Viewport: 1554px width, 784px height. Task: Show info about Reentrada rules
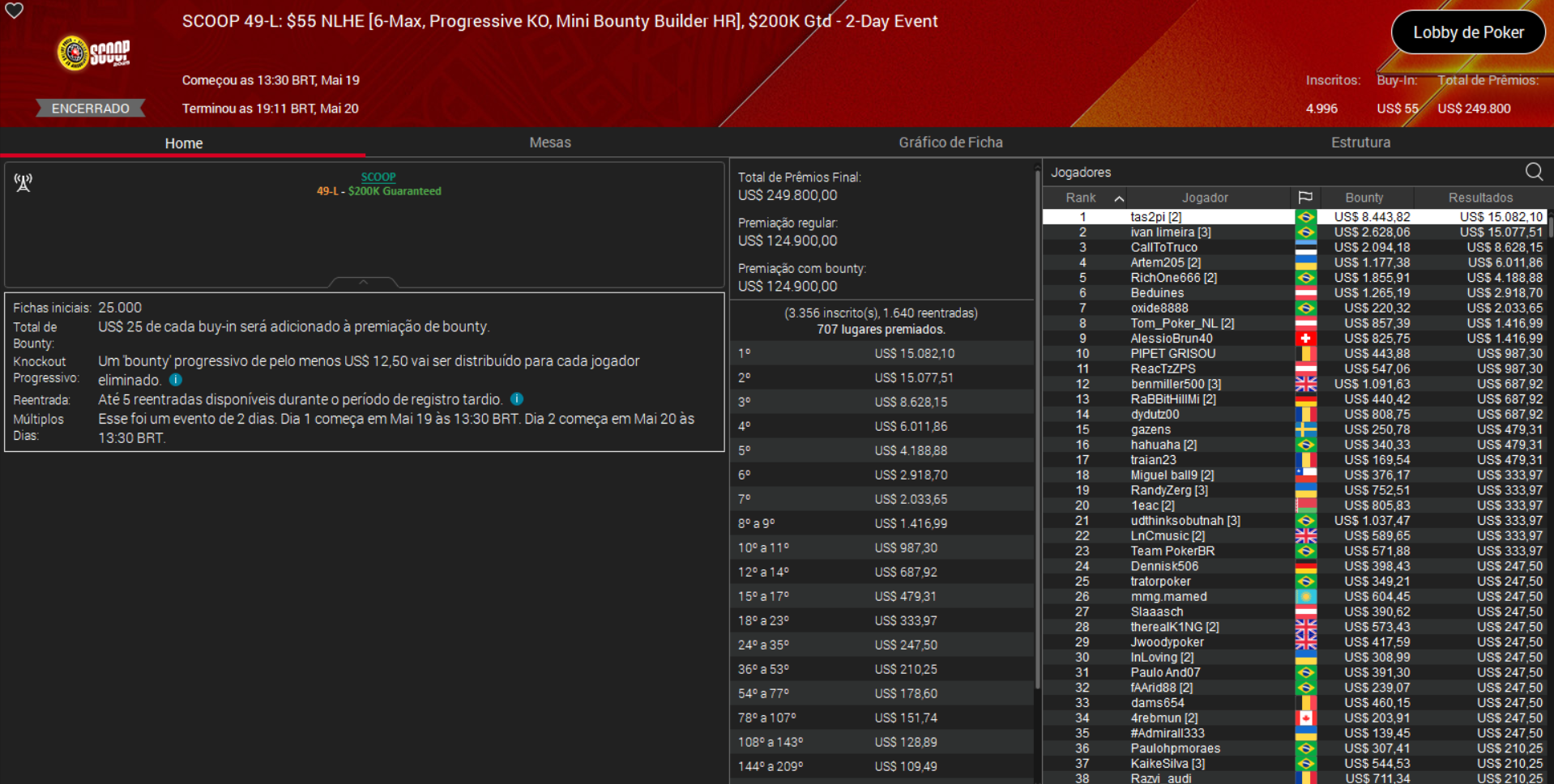[x=517, y=399]
